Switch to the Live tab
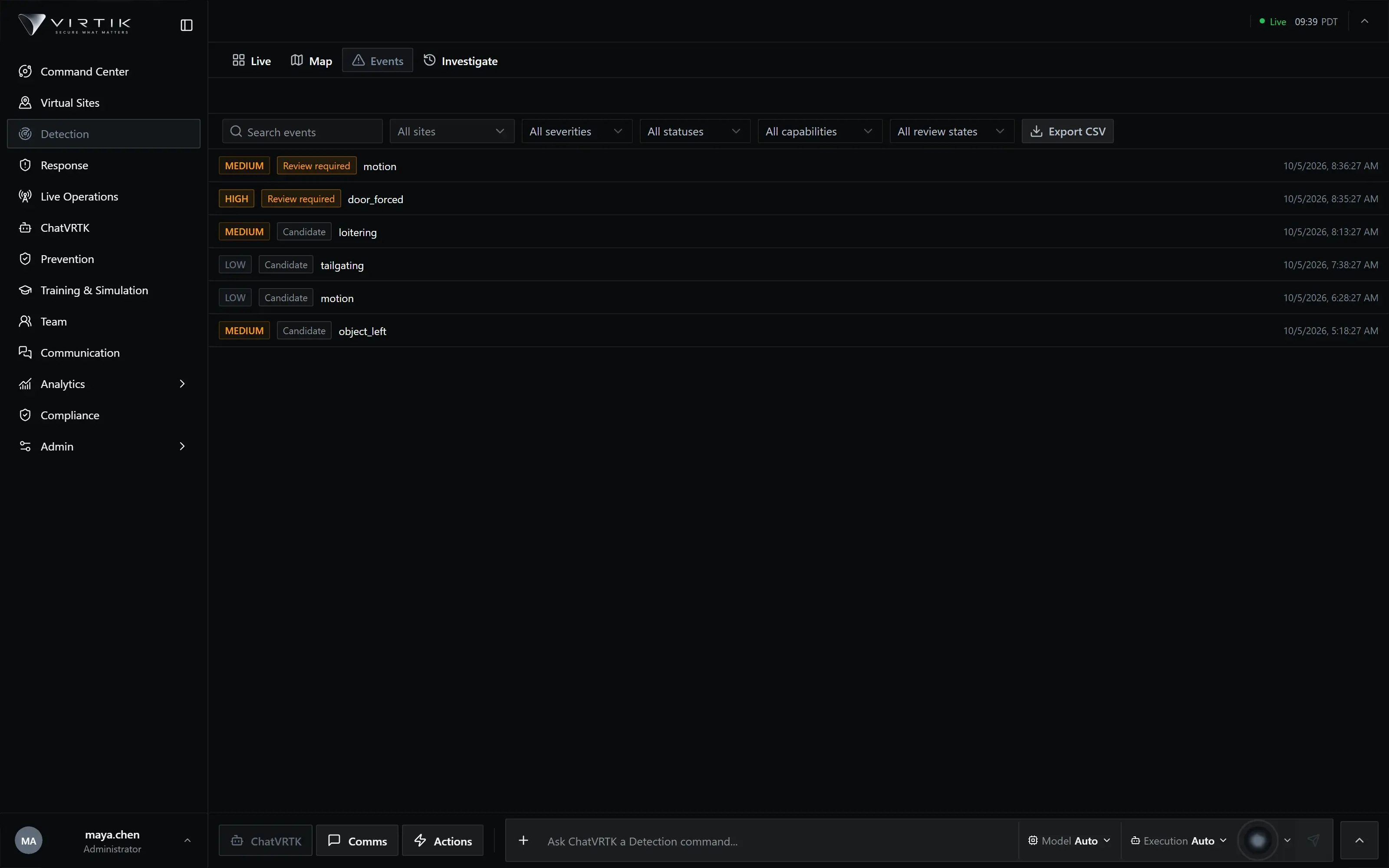This screenshot has height=868, width=1389. pyautogui.click(x=252, y=61)
